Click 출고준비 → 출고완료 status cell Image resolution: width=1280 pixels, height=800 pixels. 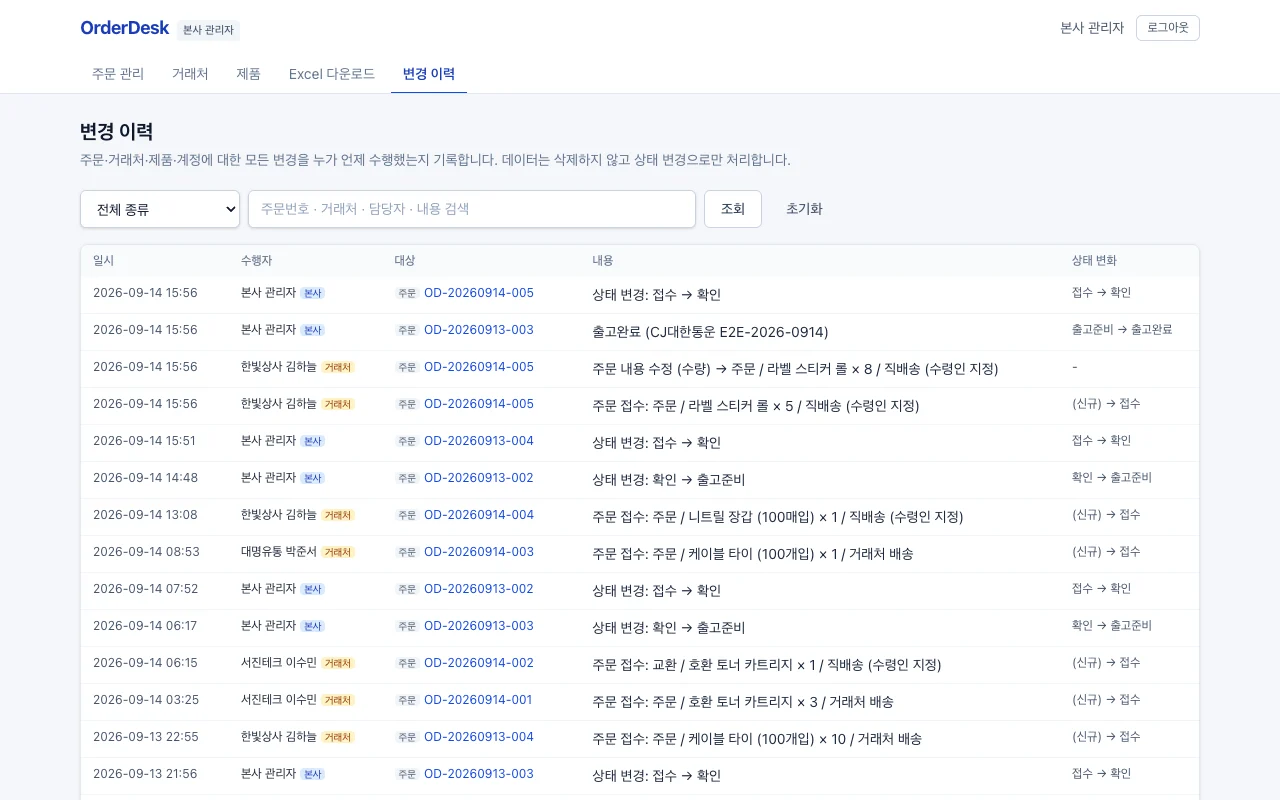pos(1122,329)
